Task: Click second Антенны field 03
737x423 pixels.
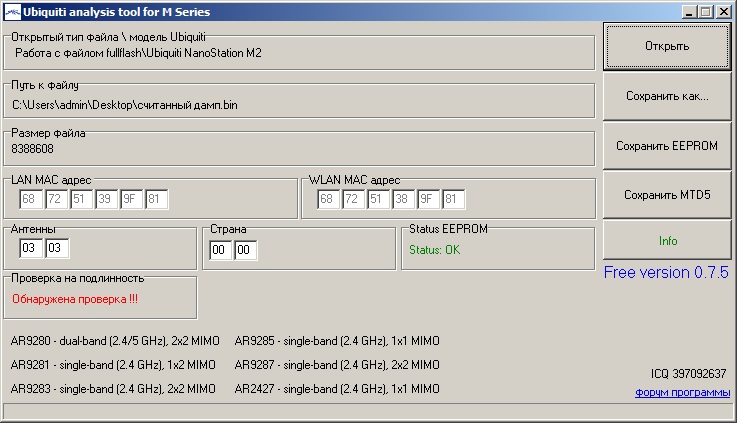Action: click(57, 248)
